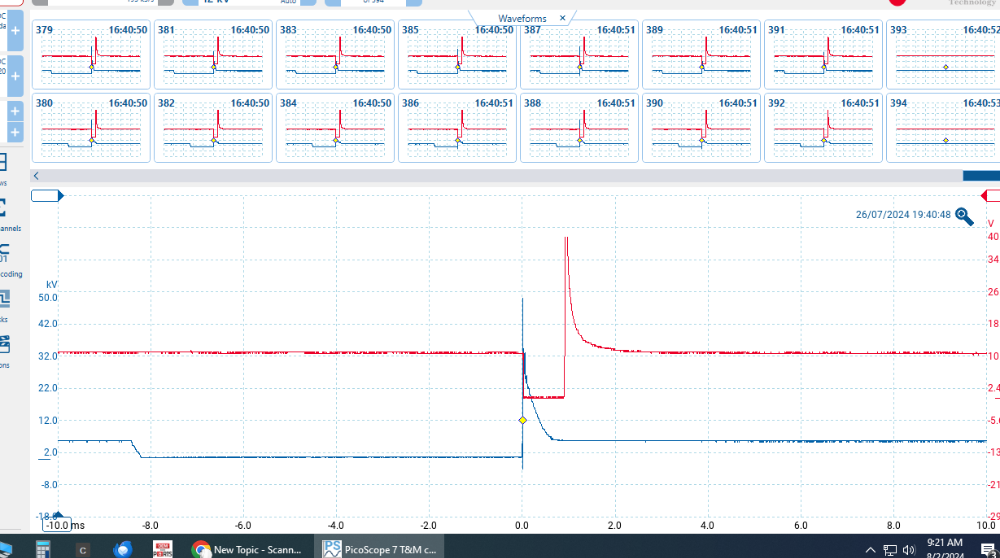Click the yellow trigger diamond marker
The image size is (1000, 558).
tap(522, 420)
